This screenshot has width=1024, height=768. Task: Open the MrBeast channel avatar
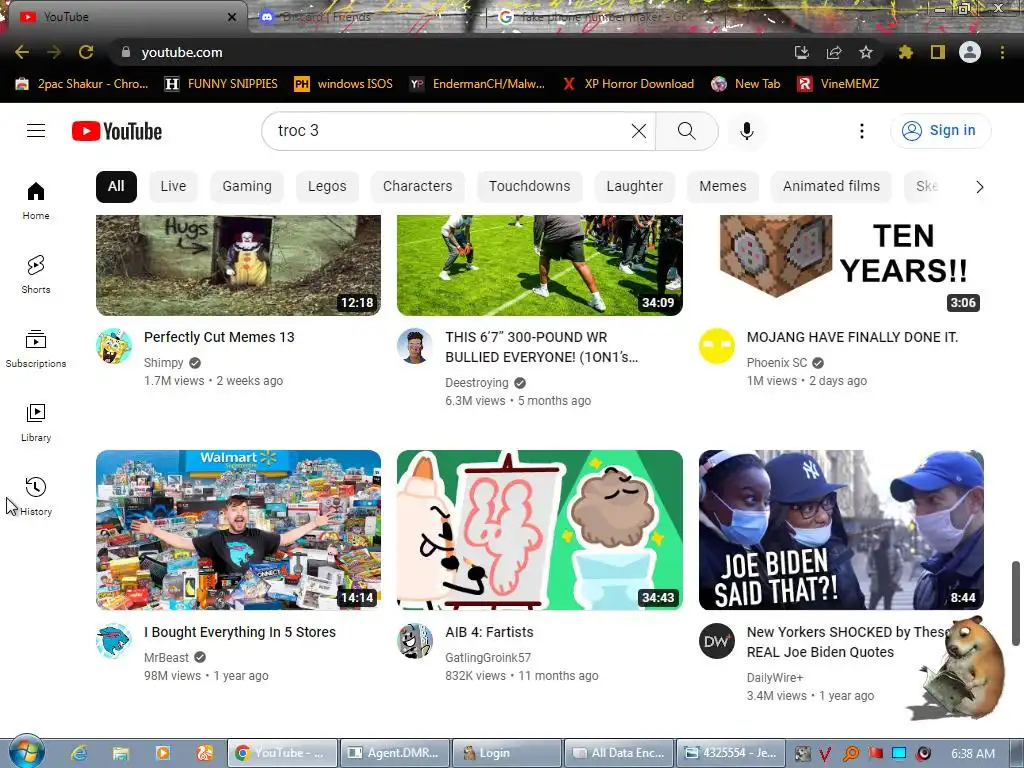coord(114,641)
